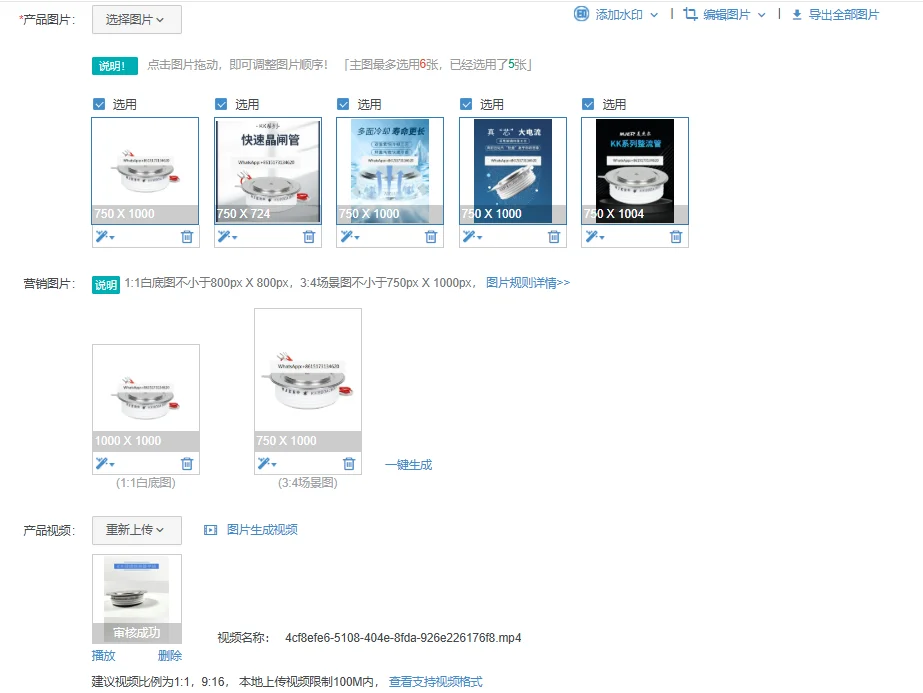923x693 pixels.
Task: Click 图片生成视频 link text
Action: tap(262, 529)
